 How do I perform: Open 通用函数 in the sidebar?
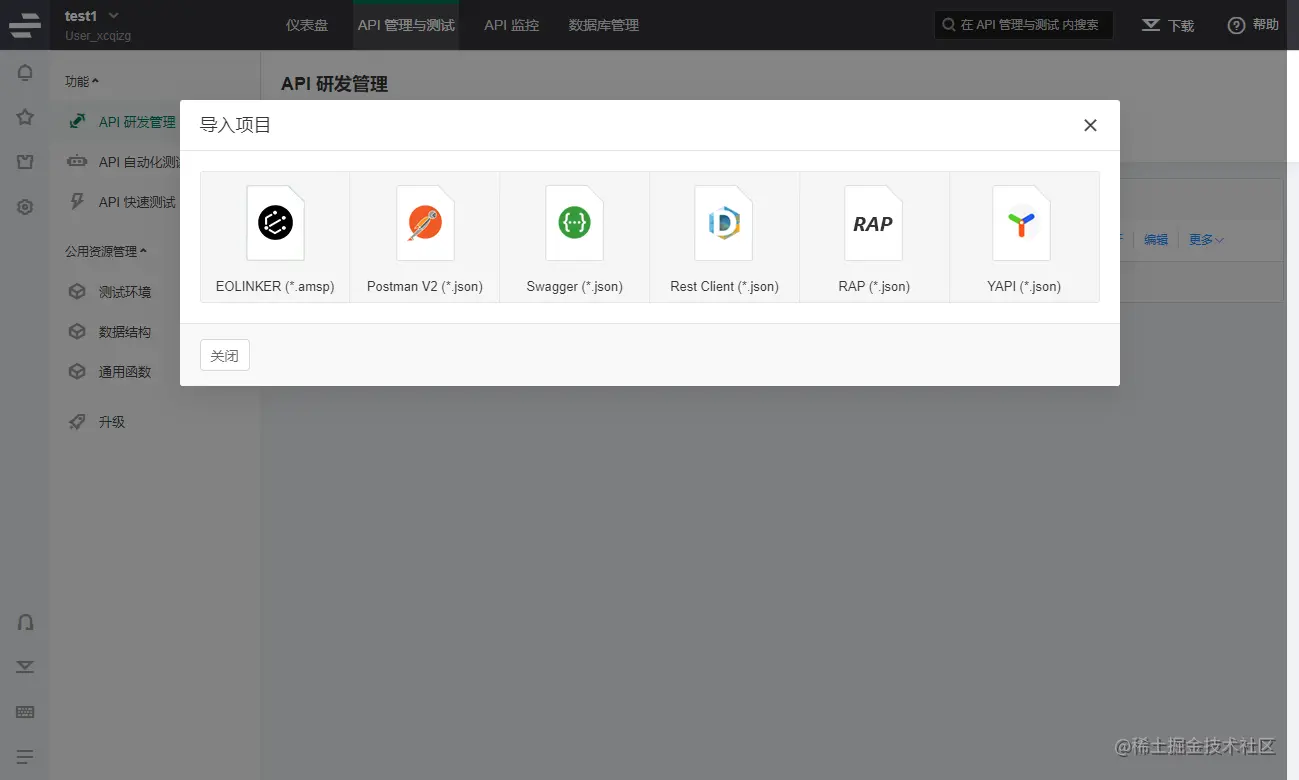(x=125, y=372)
